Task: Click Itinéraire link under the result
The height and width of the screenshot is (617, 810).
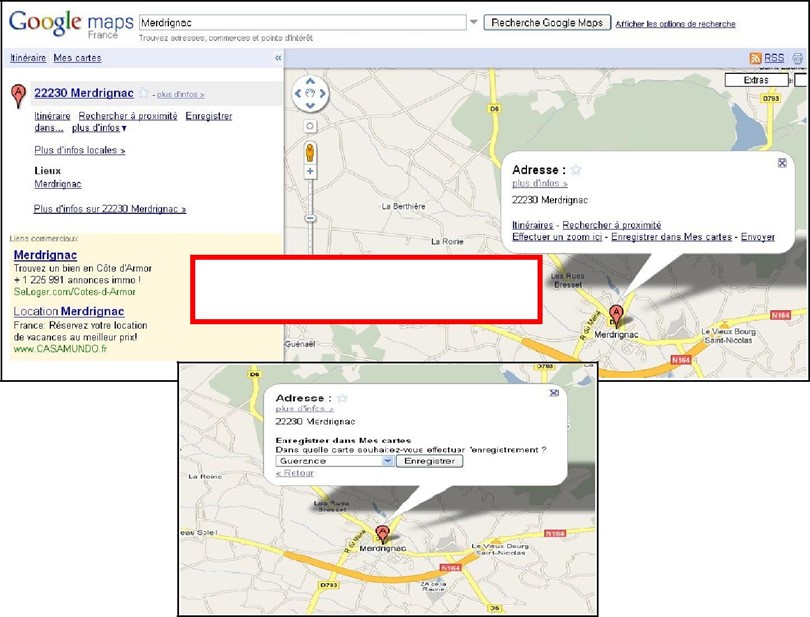Action: point(52,116)
